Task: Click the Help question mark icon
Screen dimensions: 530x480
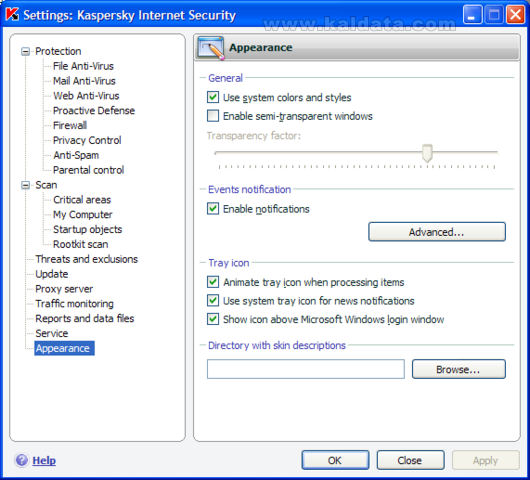Action: tap(22, 460)
